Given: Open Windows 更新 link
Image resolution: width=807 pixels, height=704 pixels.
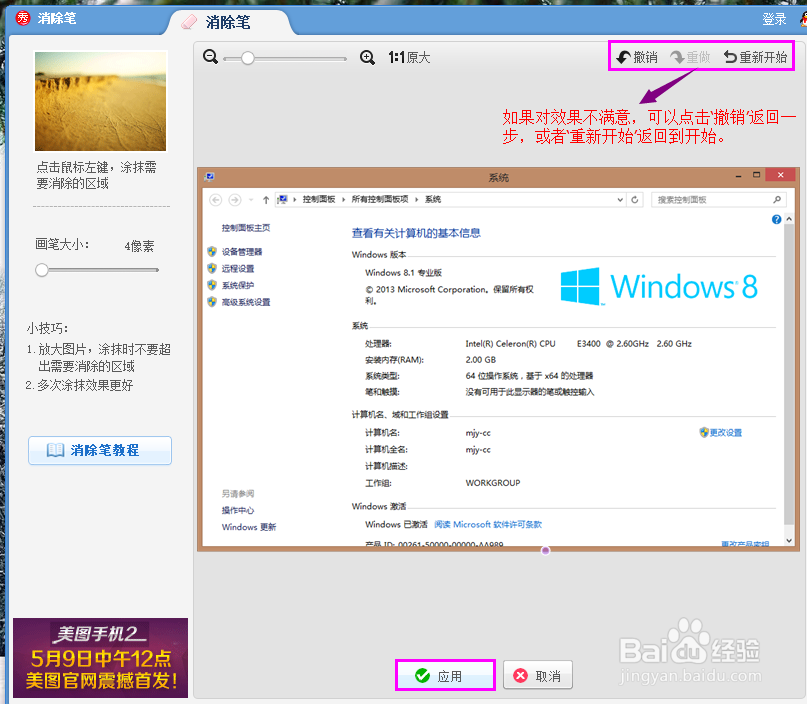Looking at the screenshot, I should (249, 527).
